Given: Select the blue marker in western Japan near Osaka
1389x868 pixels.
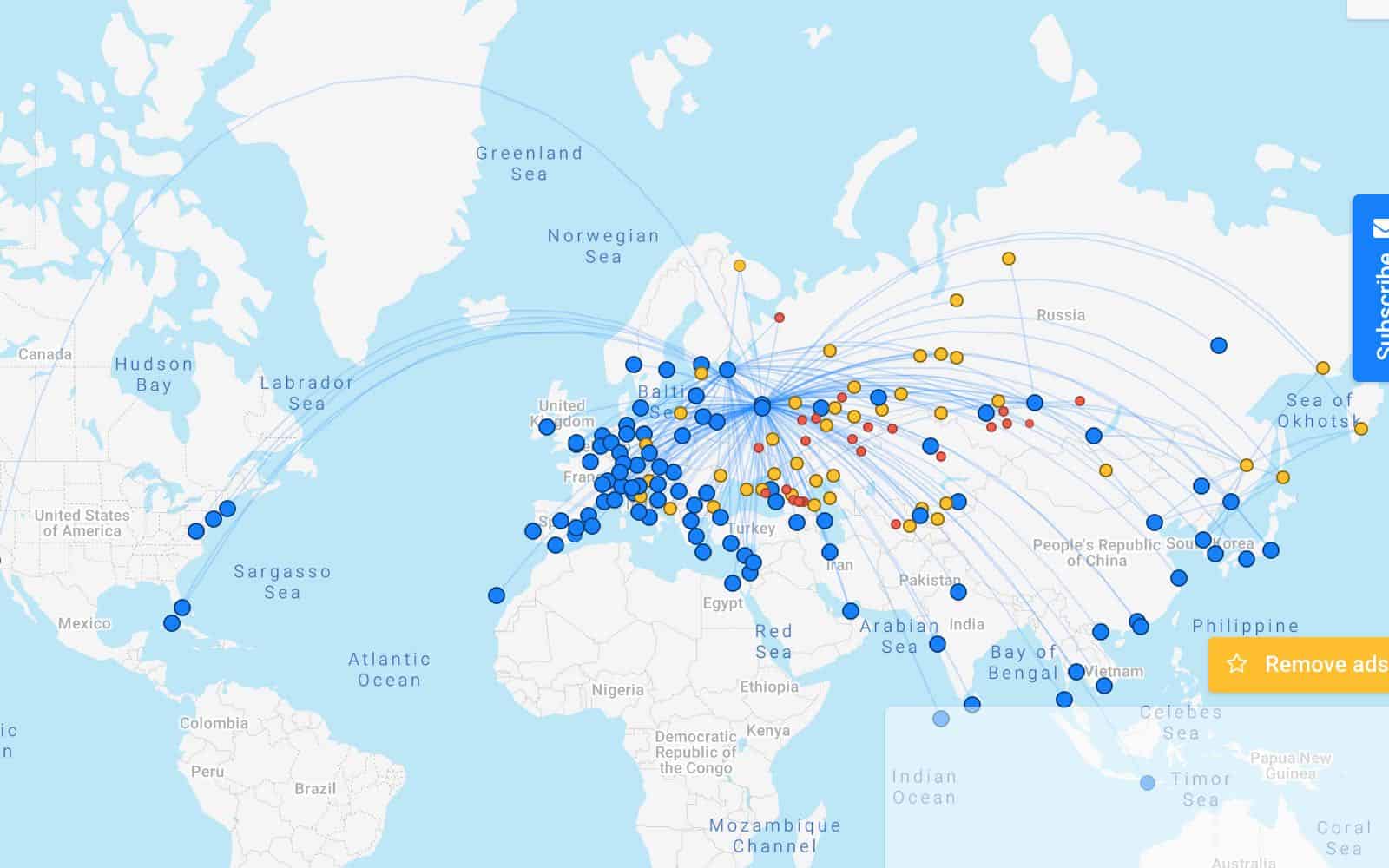Looking at the screenshot, I should [1247, 559].
